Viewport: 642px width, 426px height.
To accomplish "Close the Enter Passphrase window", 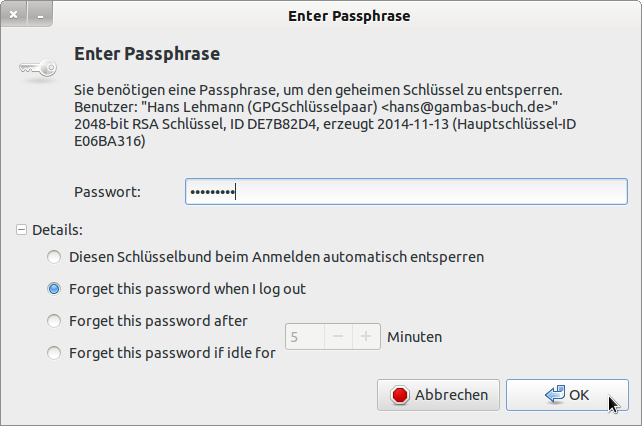I will tap(13, 16).
